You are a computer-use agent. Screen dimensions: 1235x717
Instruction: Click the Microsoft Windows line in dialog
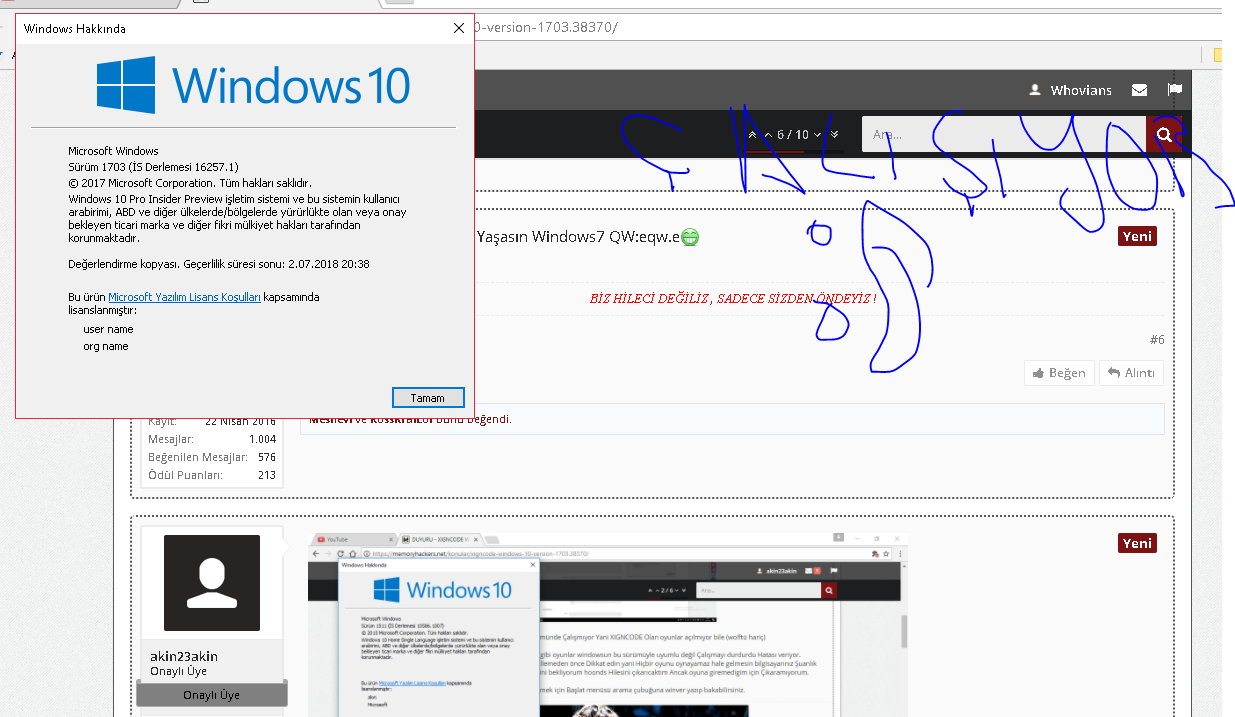[113, 151]
